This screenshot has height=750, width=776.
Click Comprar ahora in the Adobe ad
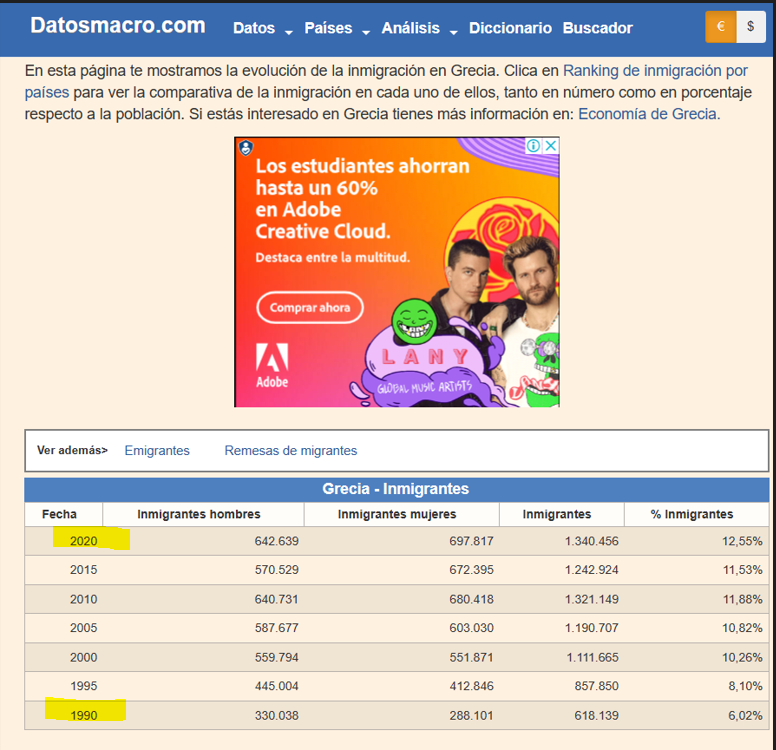coord(310,307)
